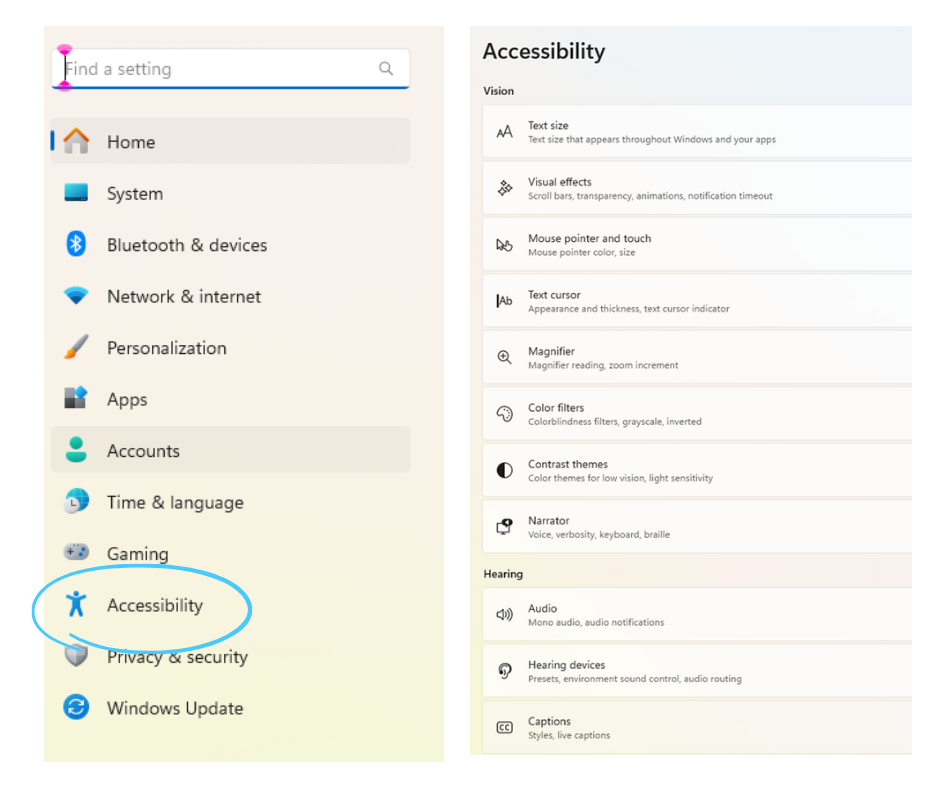Open the Magnifier setting
The width and height of the screenshot is (940, 788).
click(x=697, y=357)
